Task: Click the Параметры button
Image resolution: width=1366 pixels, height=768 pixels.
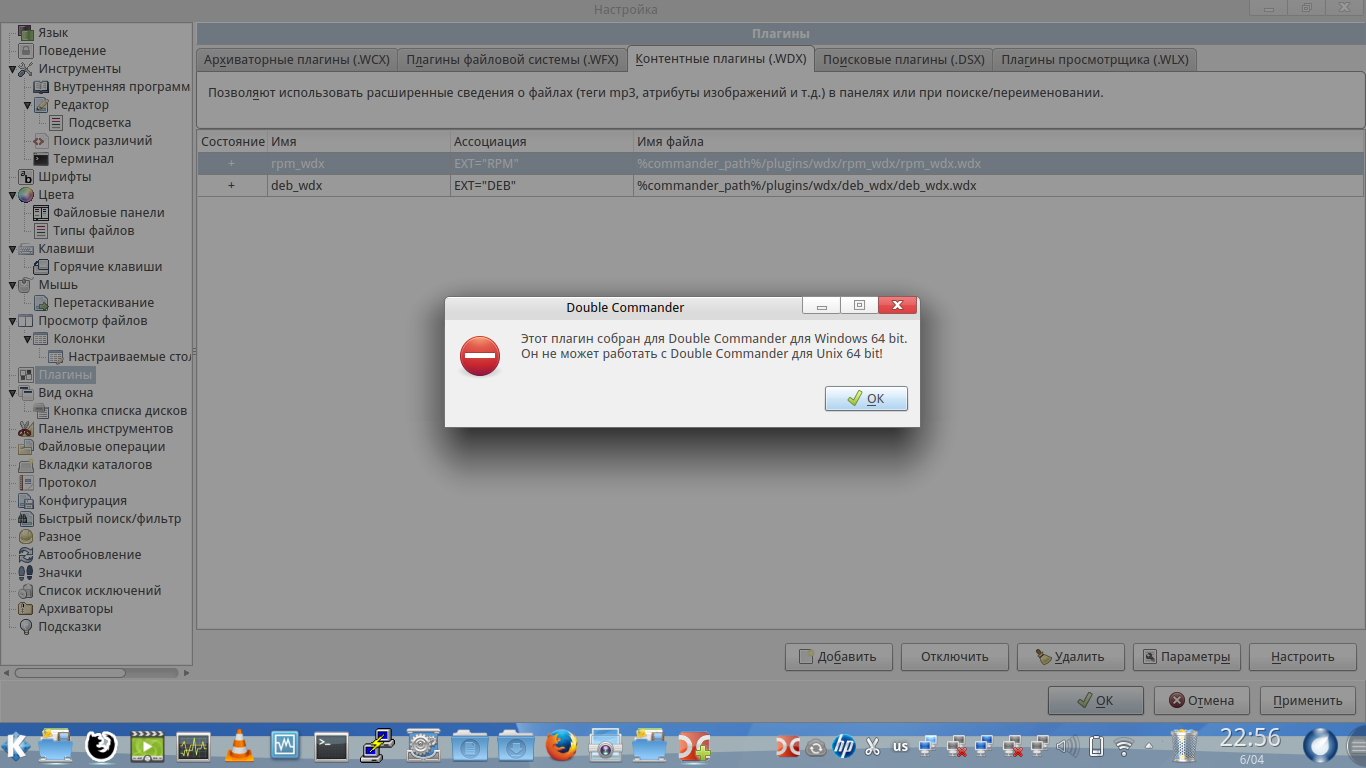Action: 1187,657
